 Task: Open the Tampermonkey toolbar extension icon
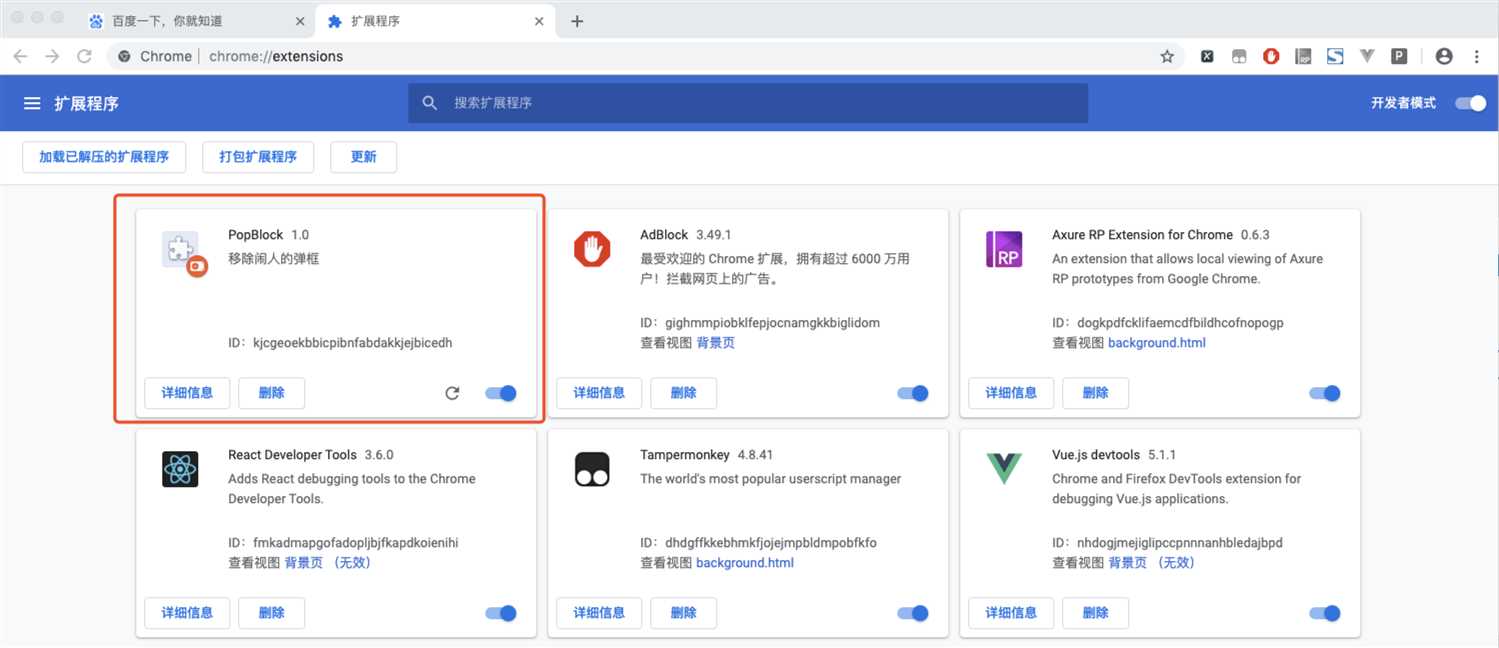click(x=1239, y=57)
